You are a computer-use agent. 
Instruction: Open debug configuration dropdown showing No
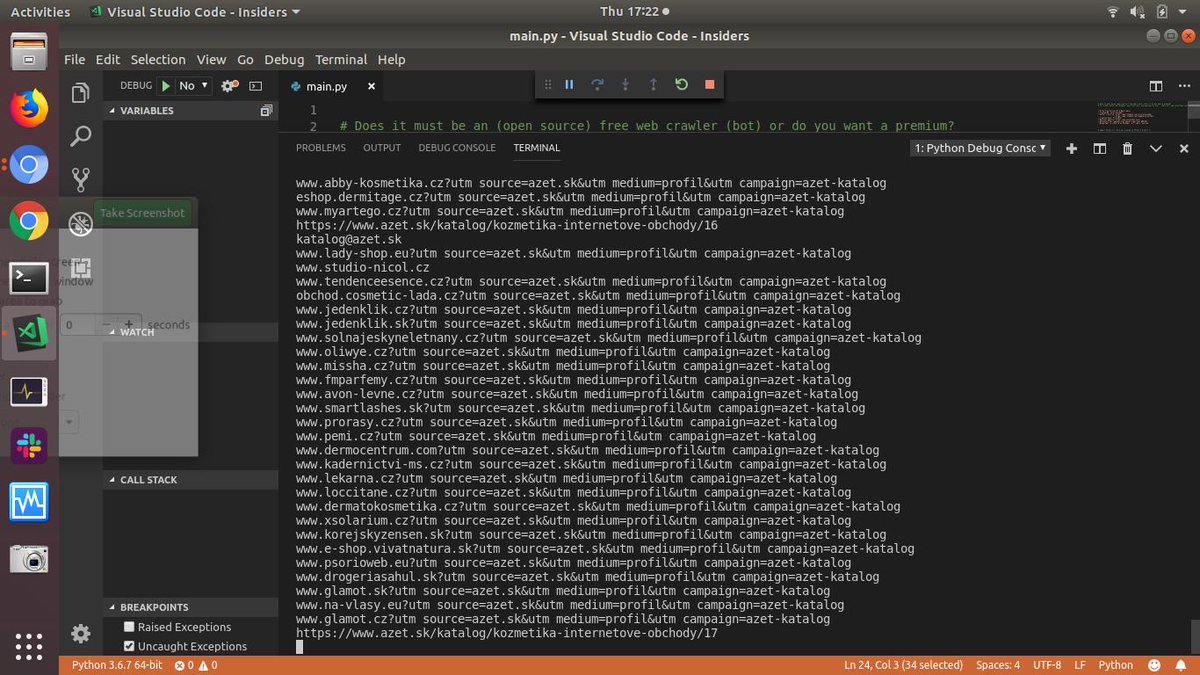point(193,86)
